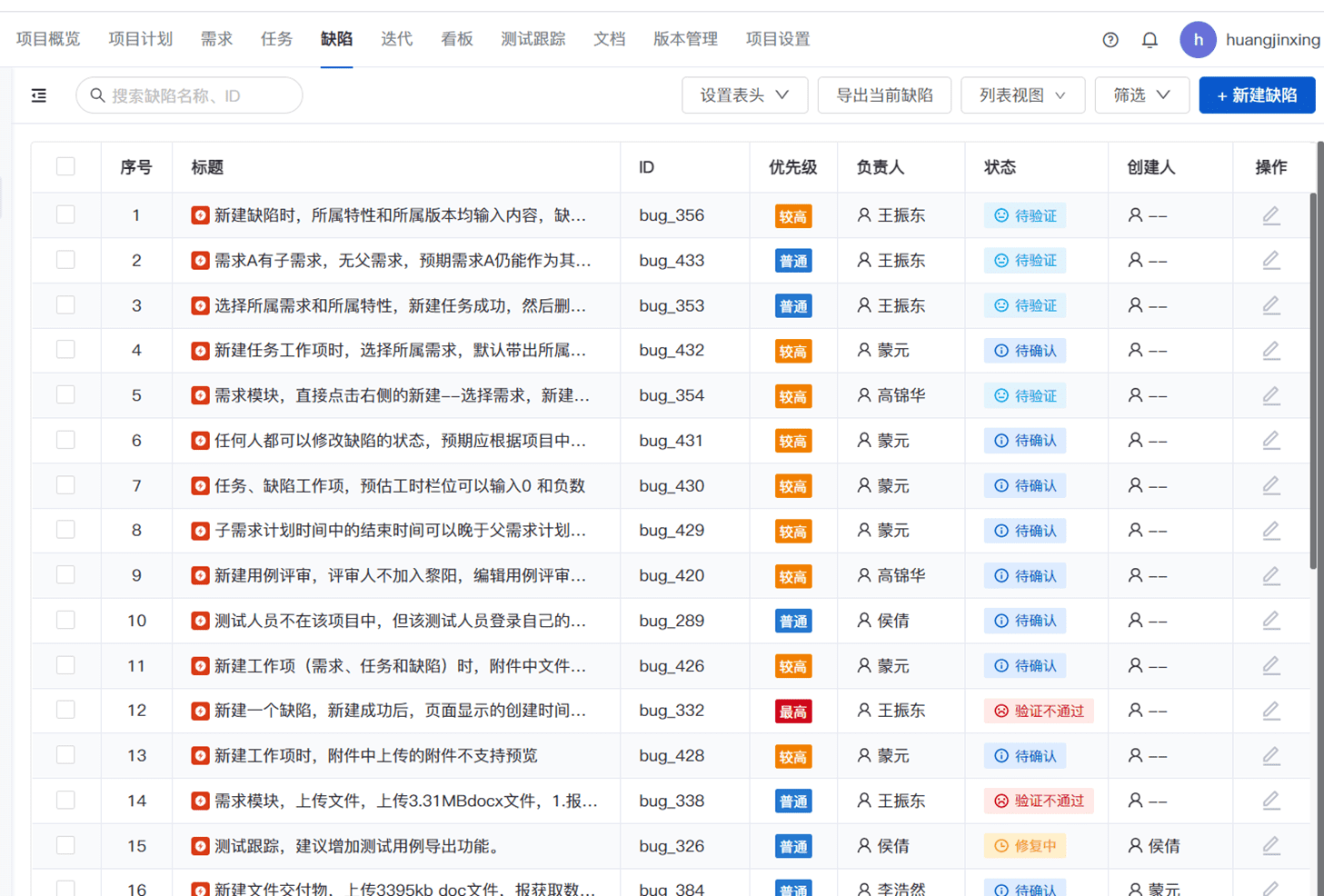Tick the select-all checkbox in header
The image size is (1324, 896).
tap(65, 166)
